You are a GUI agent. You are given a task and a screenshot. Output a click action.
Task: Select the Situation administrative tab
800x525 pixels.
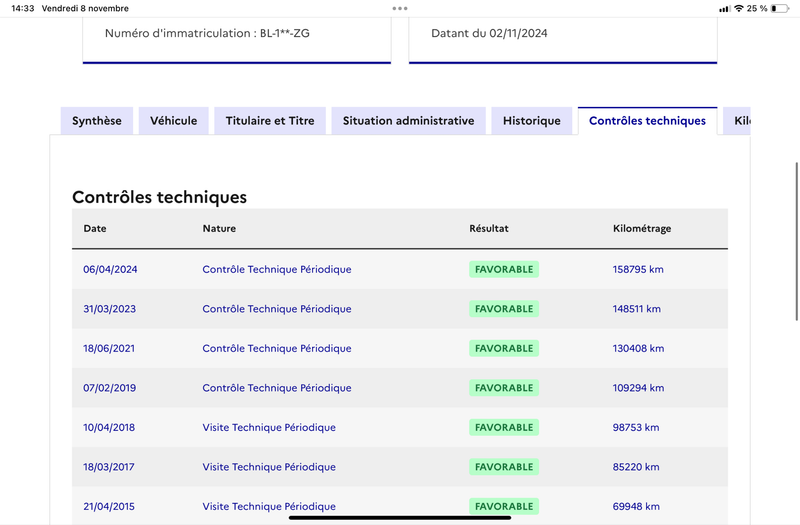point(408,121)
